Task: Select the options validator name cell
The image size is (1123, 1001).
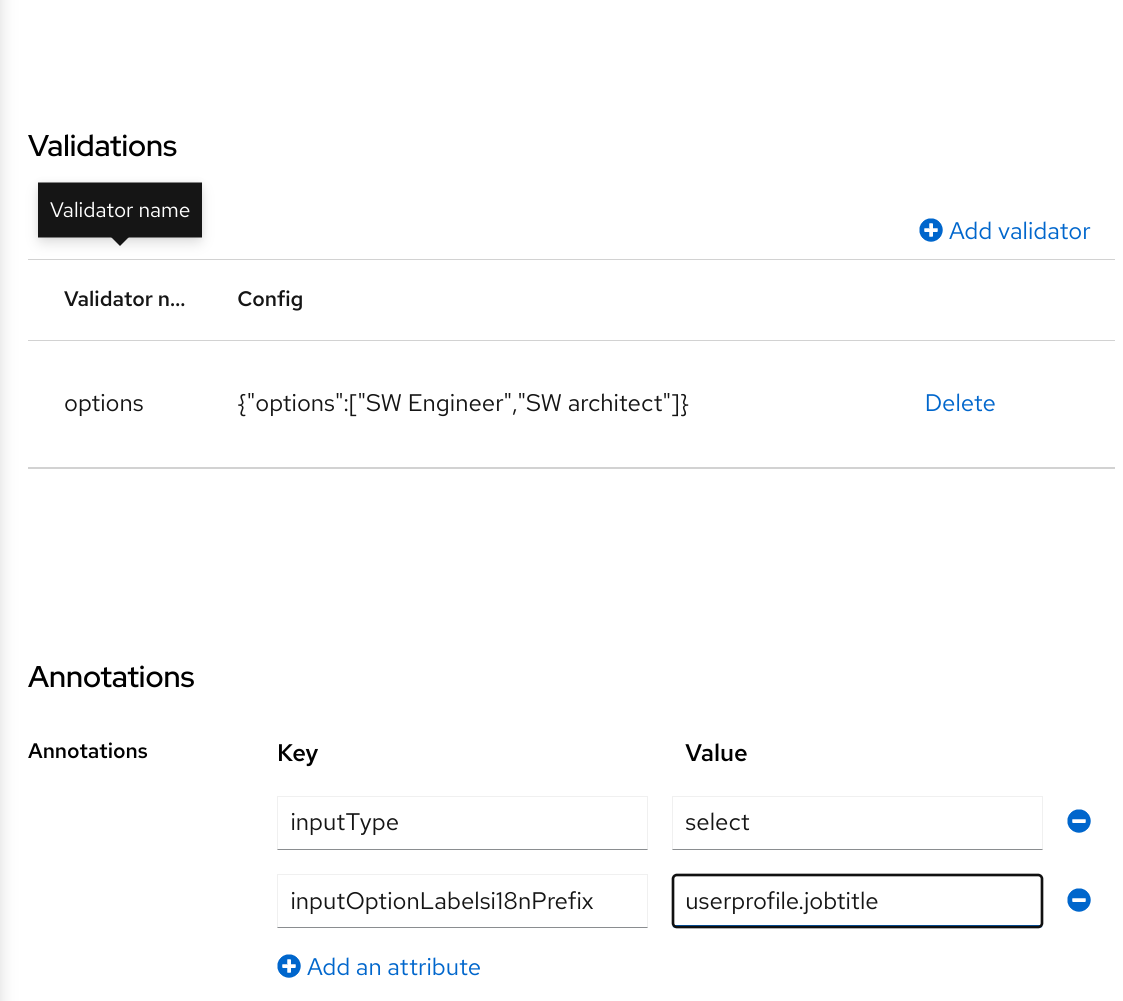Action: [x=103, y=403]
